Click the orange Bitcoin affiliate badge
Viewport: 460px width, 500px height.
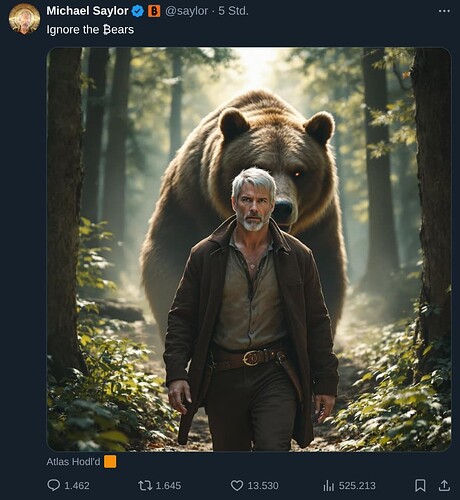[x=154, y=11]
